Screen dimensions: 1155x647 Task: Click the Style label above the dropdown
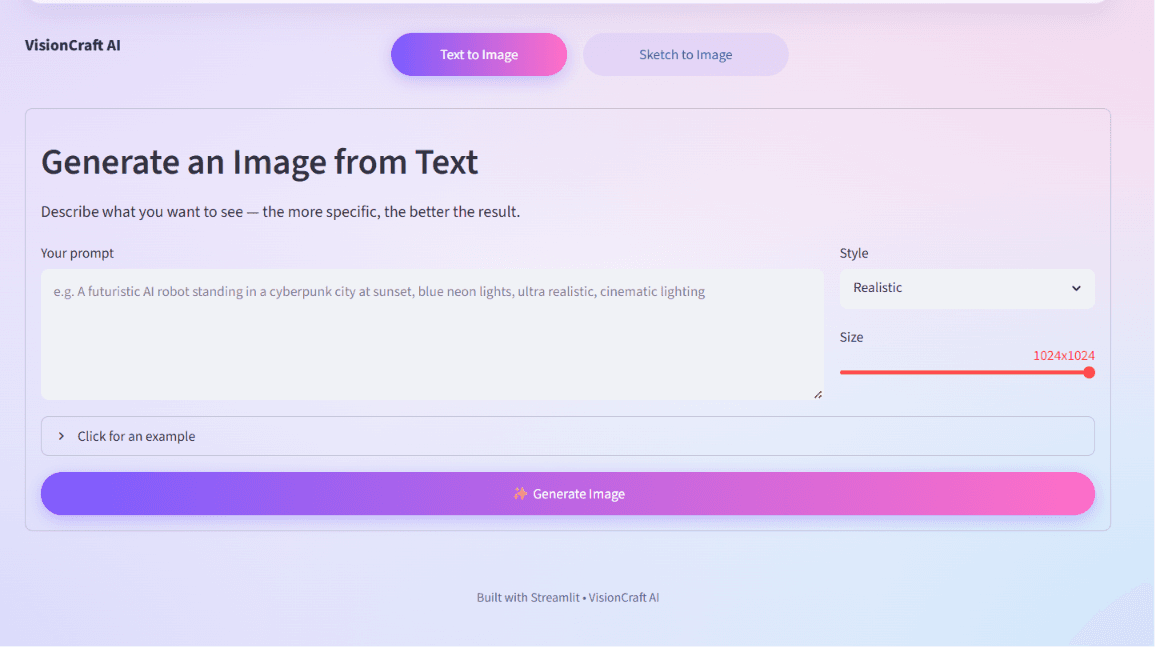[854, 253]
